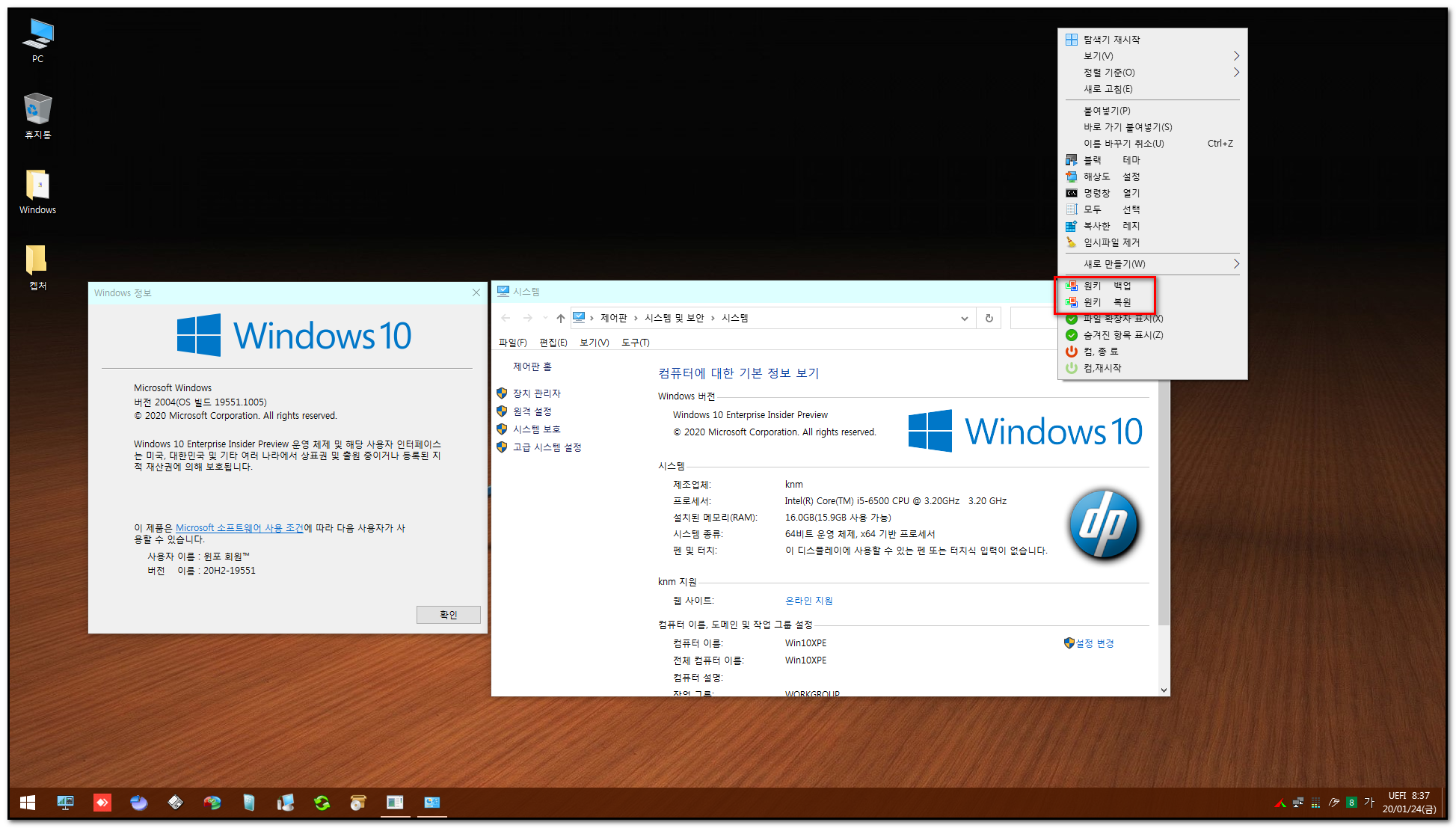Choose 바로 가기 붙여넣기(S) entry

pos(1152,127)
